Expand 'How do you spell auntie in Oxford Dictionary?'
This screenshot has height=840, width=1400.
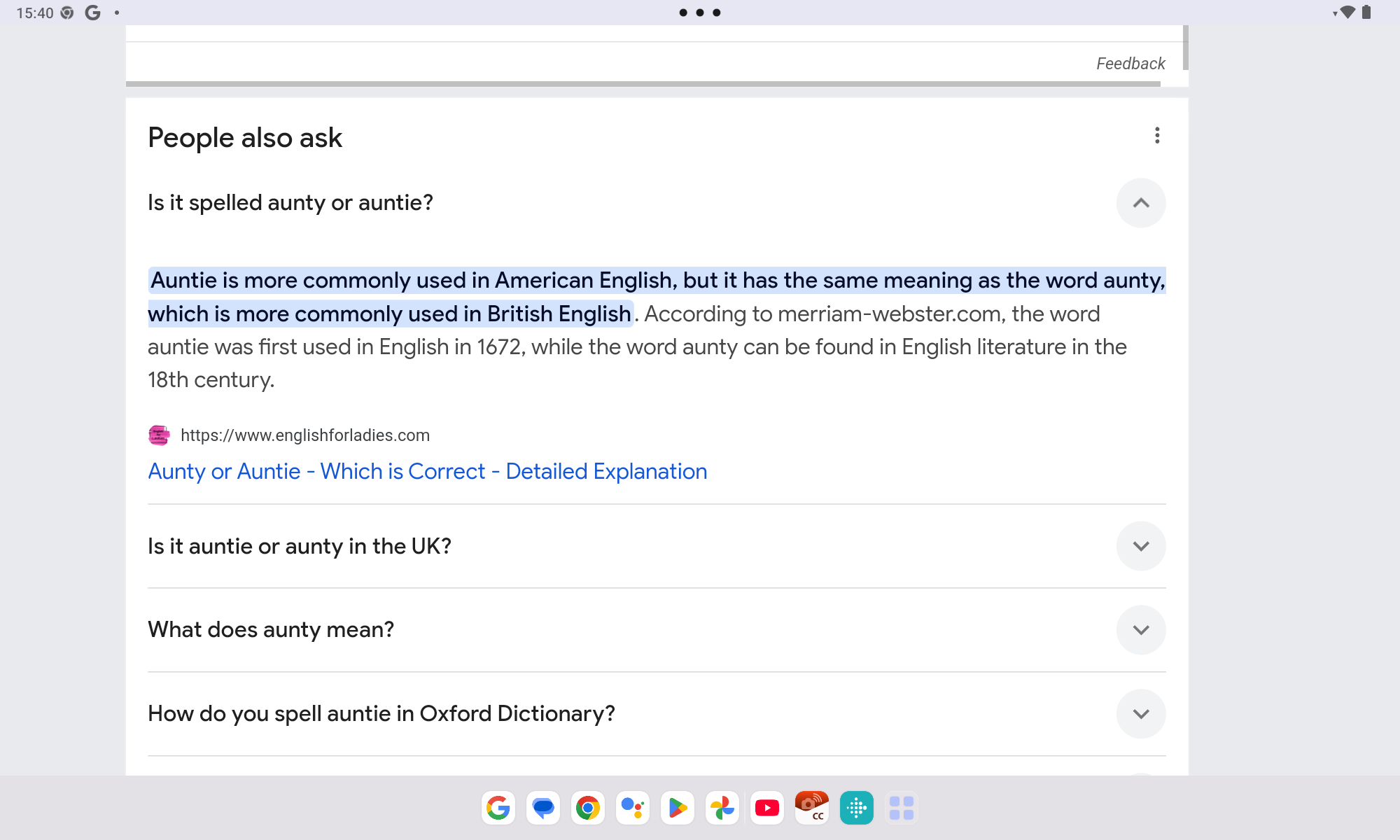(1141, 714)
